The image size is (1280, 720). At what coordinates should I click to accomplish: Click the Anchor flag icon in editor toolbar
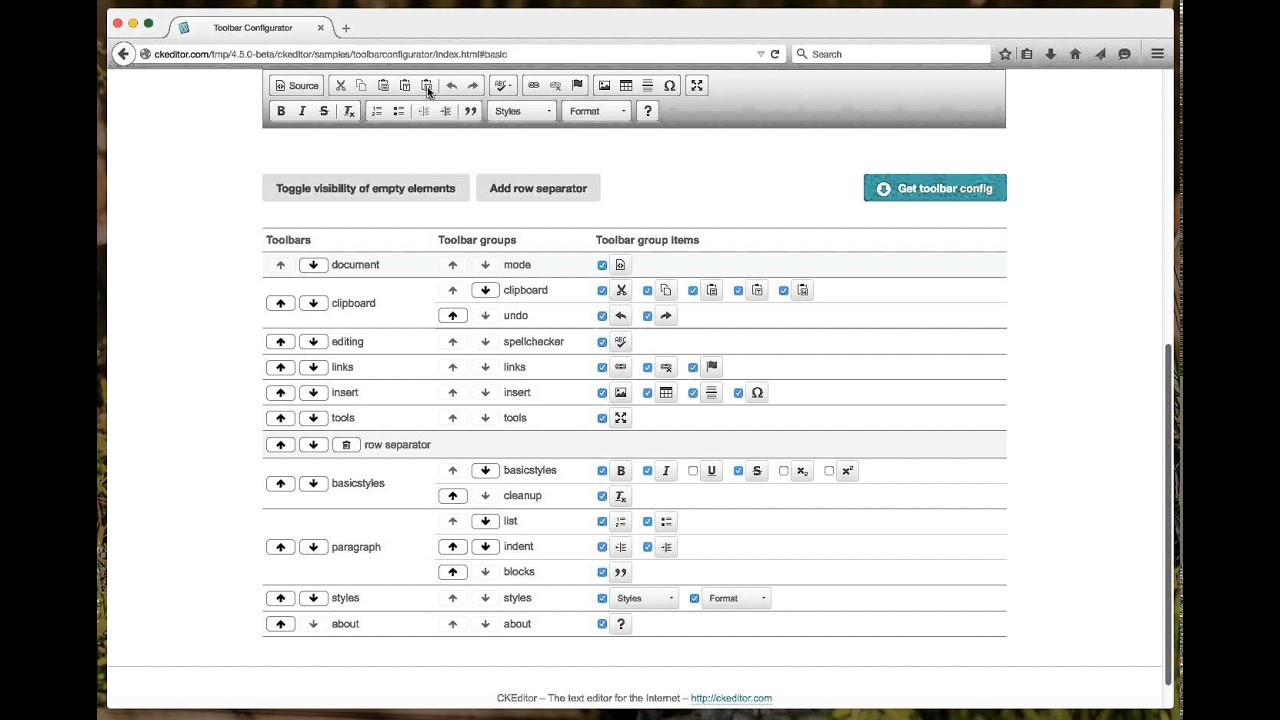(577, 86)
